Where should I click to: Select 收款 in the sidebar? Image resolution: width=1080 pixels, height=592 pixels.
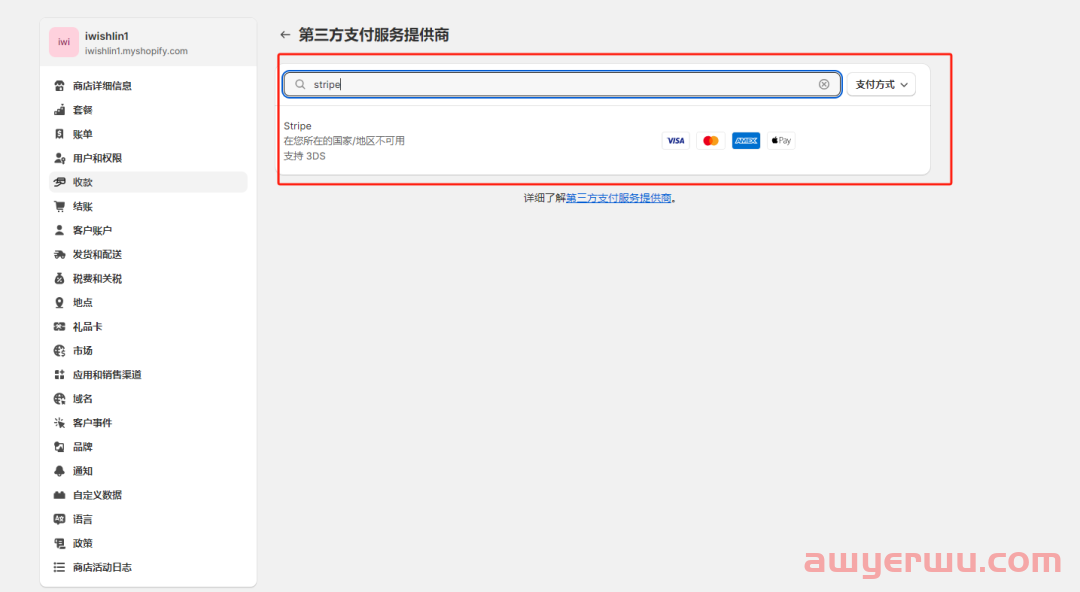coord(148,182)
